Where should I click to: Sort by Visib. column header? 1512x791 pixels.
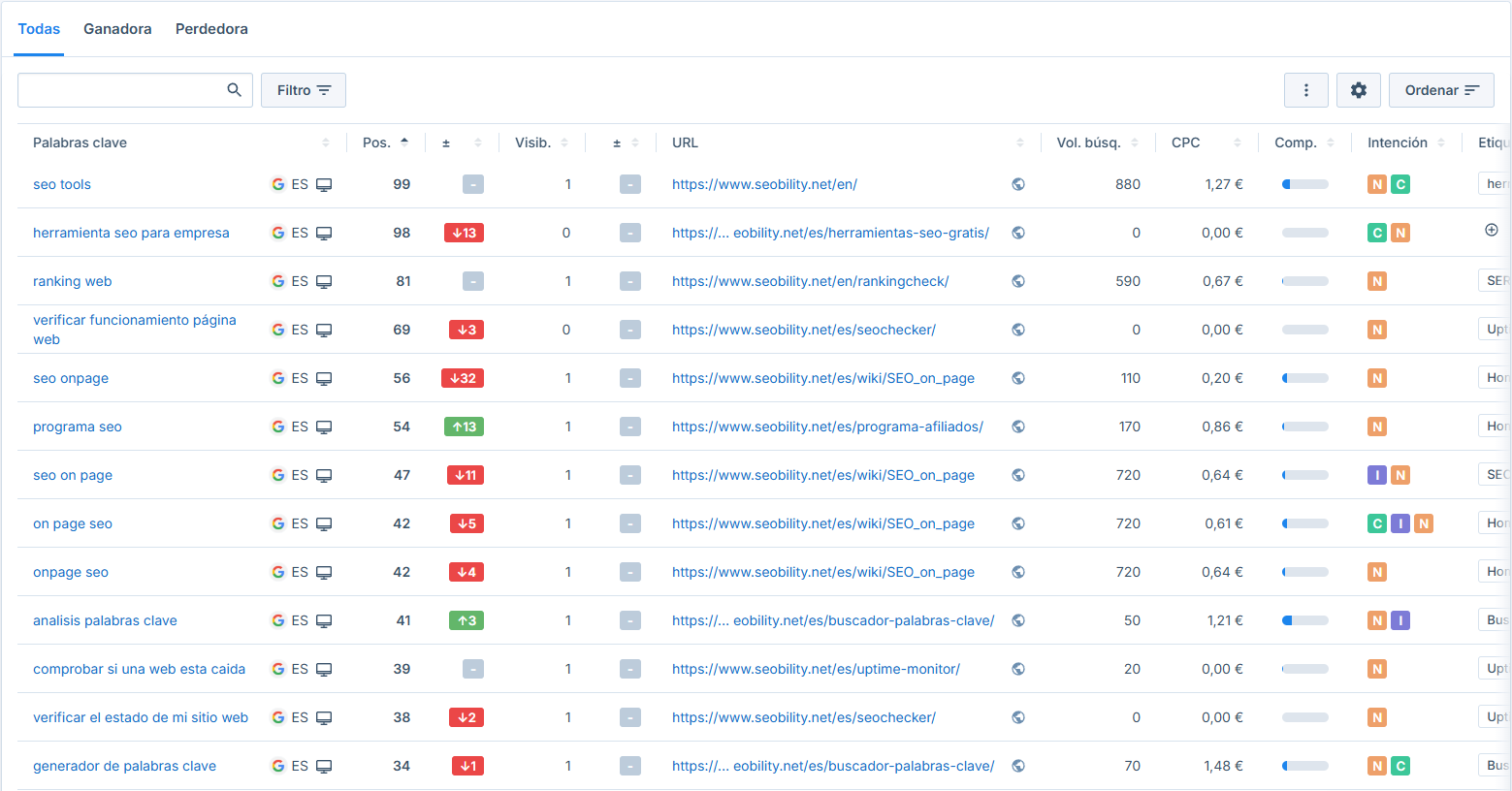(541, 142)
